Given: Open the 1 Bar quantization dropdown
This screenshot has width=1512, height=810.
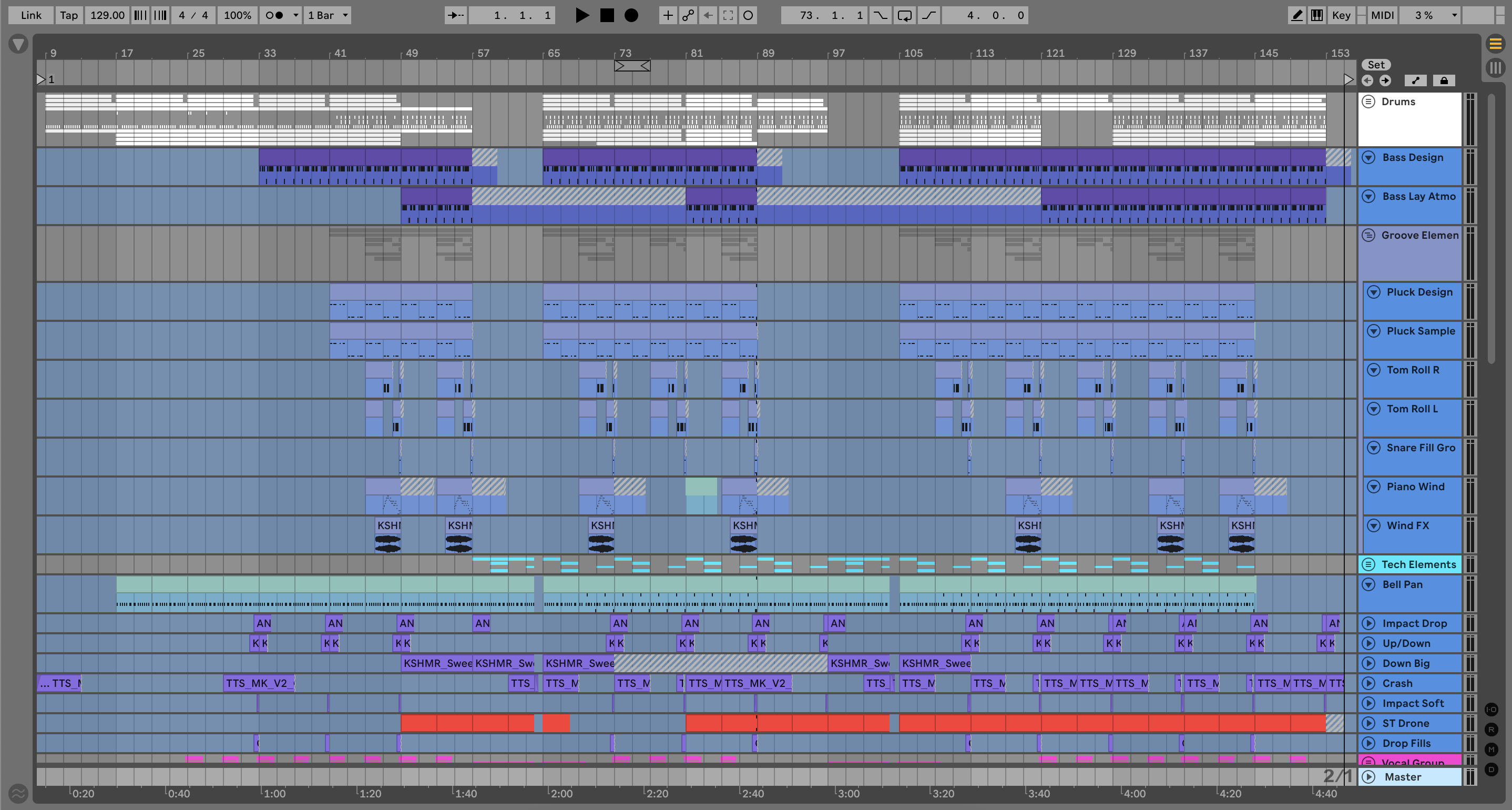Looking at the screenshot, I should click(x=328, y=15).
